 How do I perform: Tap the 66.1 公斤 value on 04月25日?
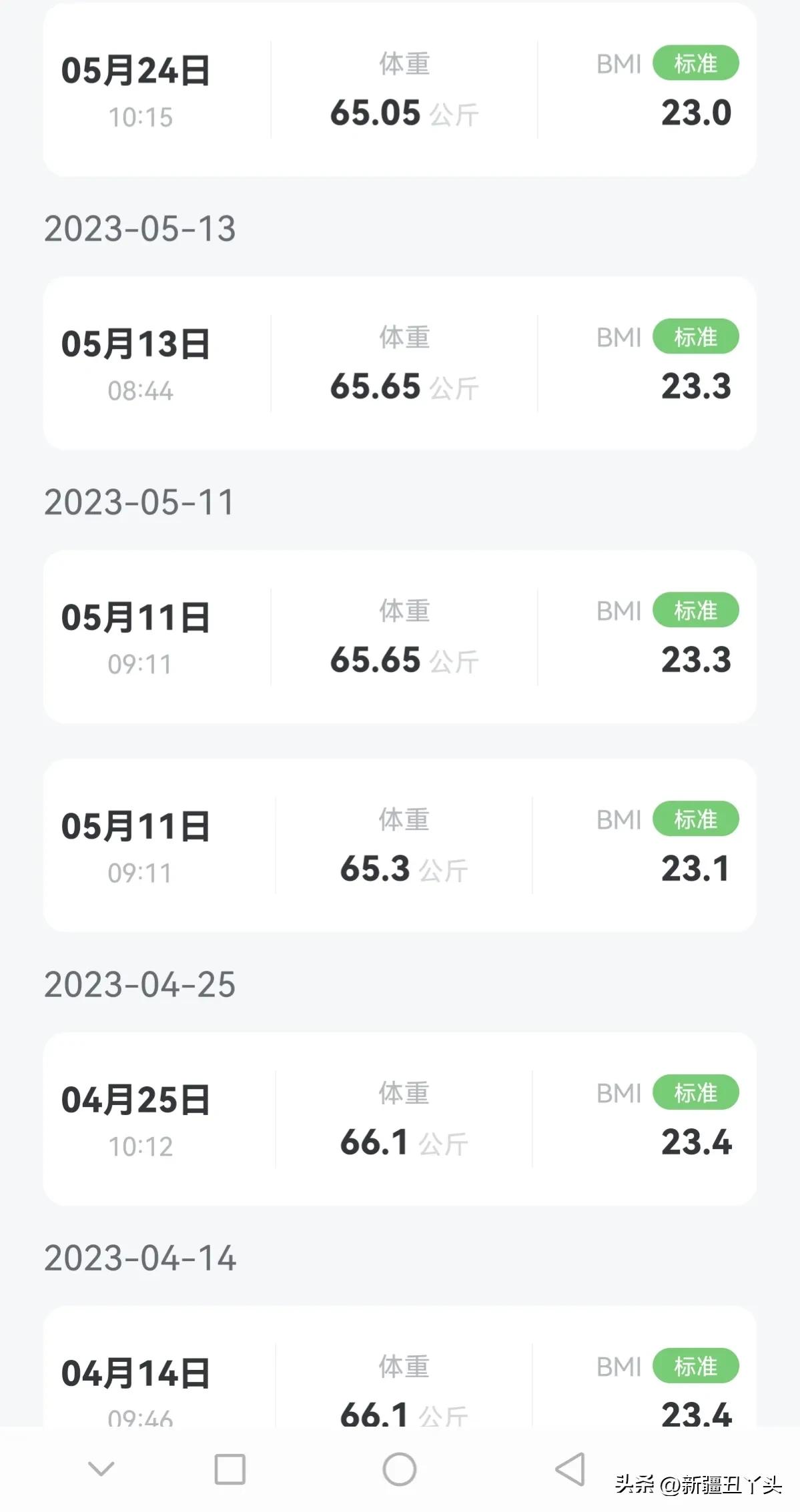tap(404, 1142)
